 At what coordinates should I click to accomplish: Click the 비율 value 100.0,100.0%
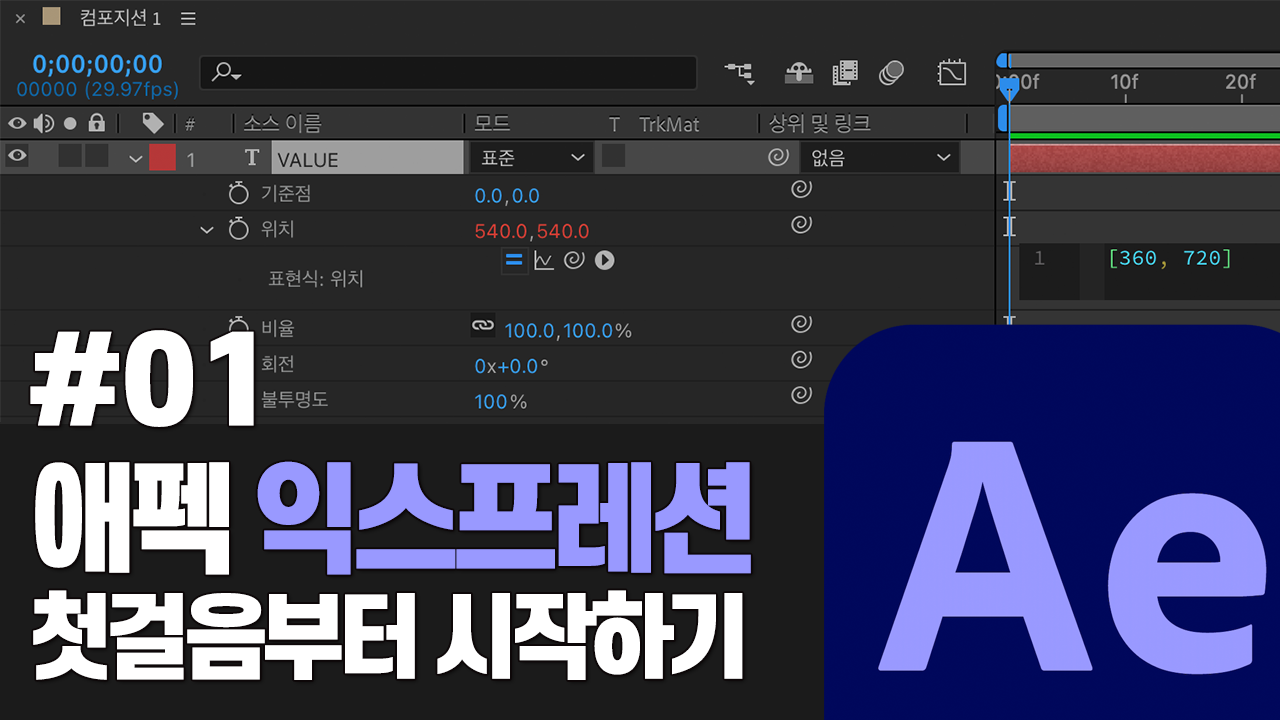pos(568,330)
